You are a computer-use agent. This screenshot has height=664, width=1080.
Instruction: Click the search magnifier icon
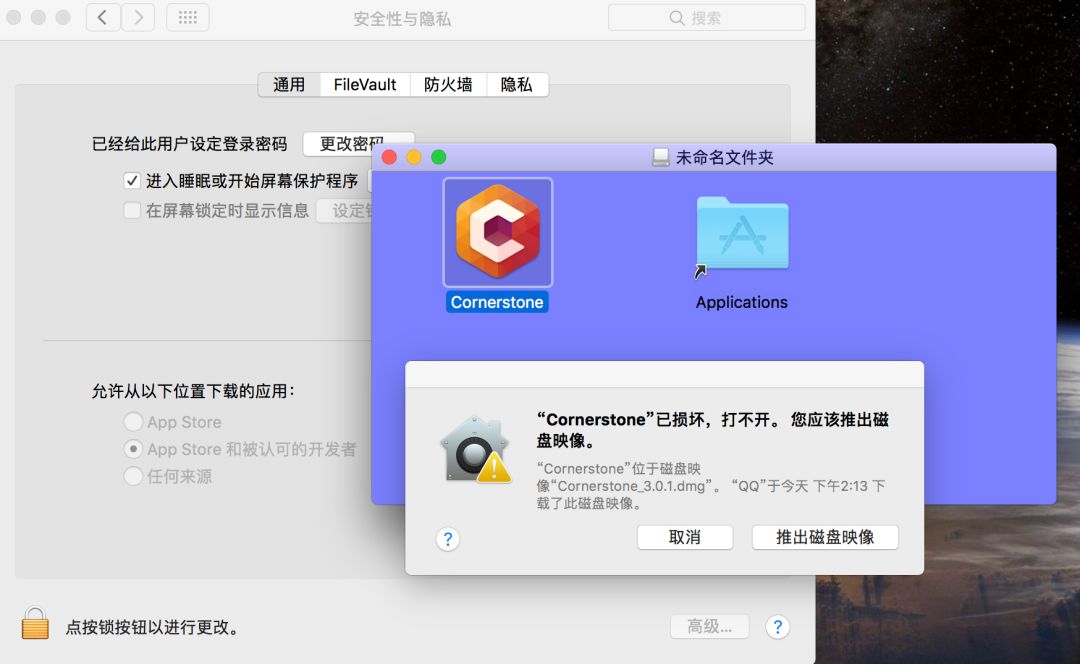676,18
